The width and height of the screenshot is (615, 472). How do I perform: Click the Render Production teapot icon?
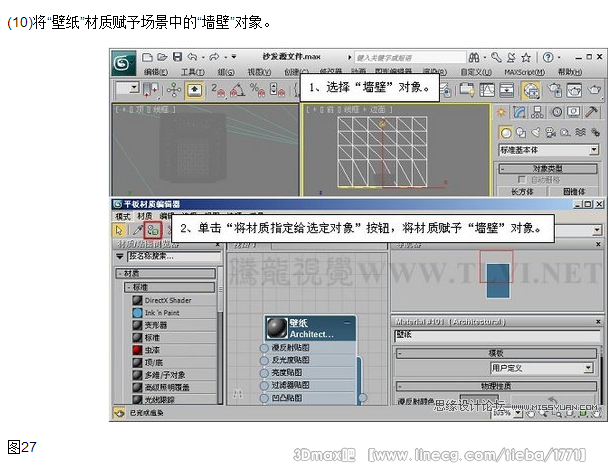point(594,90)
